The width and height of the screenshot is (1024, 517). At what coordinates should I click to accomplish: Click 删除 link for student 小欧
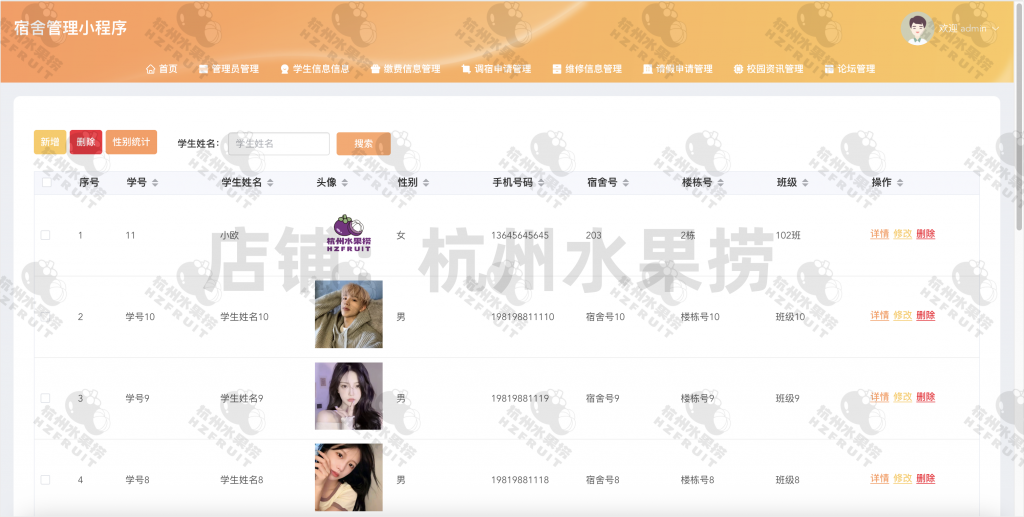[x=925, y=234]
